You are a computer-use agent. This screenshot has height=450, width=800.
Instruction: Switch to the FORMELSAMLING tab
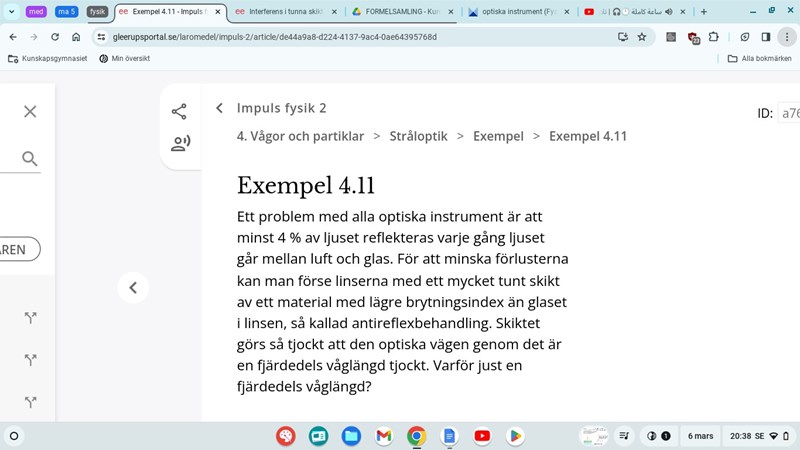402,12
